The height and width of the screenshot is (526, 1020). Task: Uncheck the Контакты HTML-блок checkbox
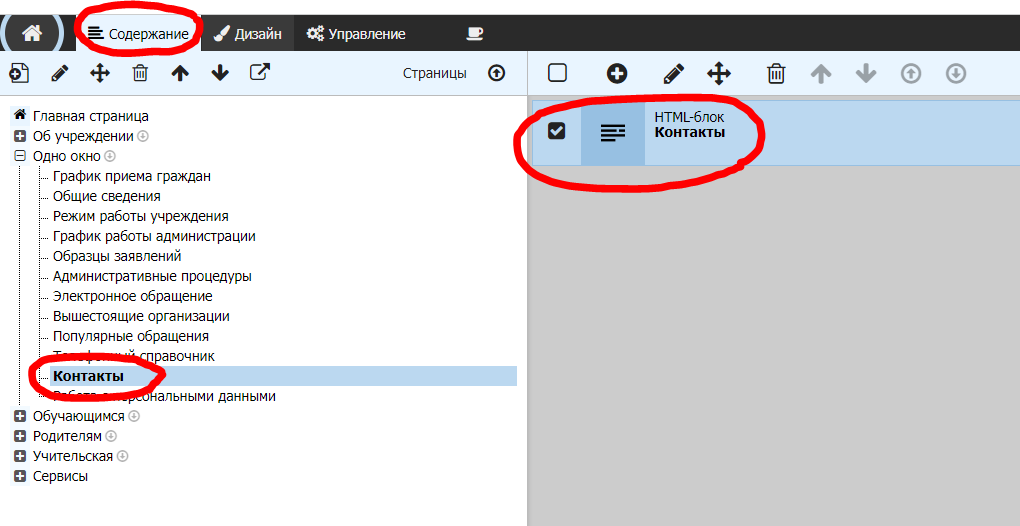tap(557, 131)
